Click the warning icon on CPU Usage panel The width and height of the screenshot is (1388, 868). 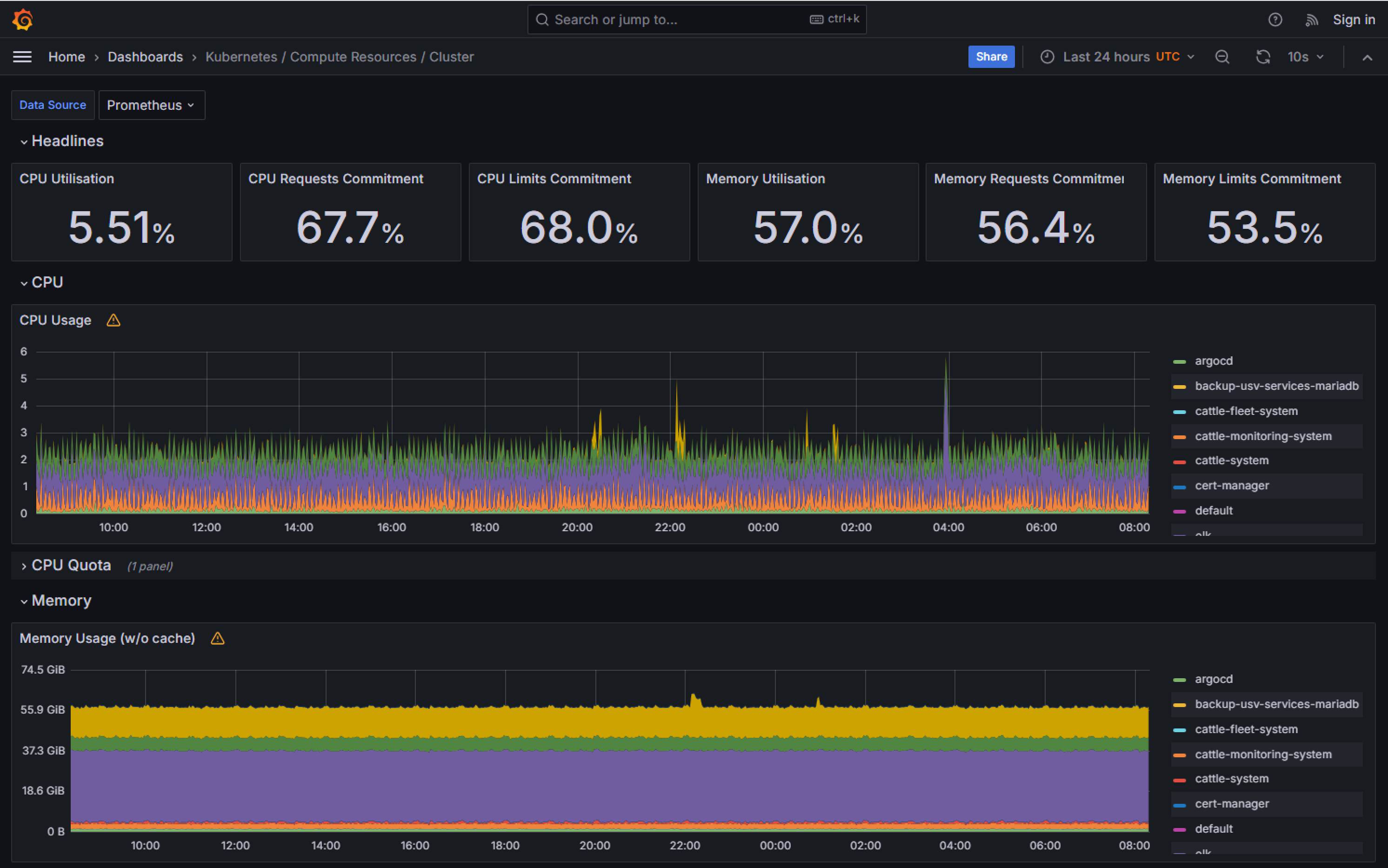[x=113, y=320]
